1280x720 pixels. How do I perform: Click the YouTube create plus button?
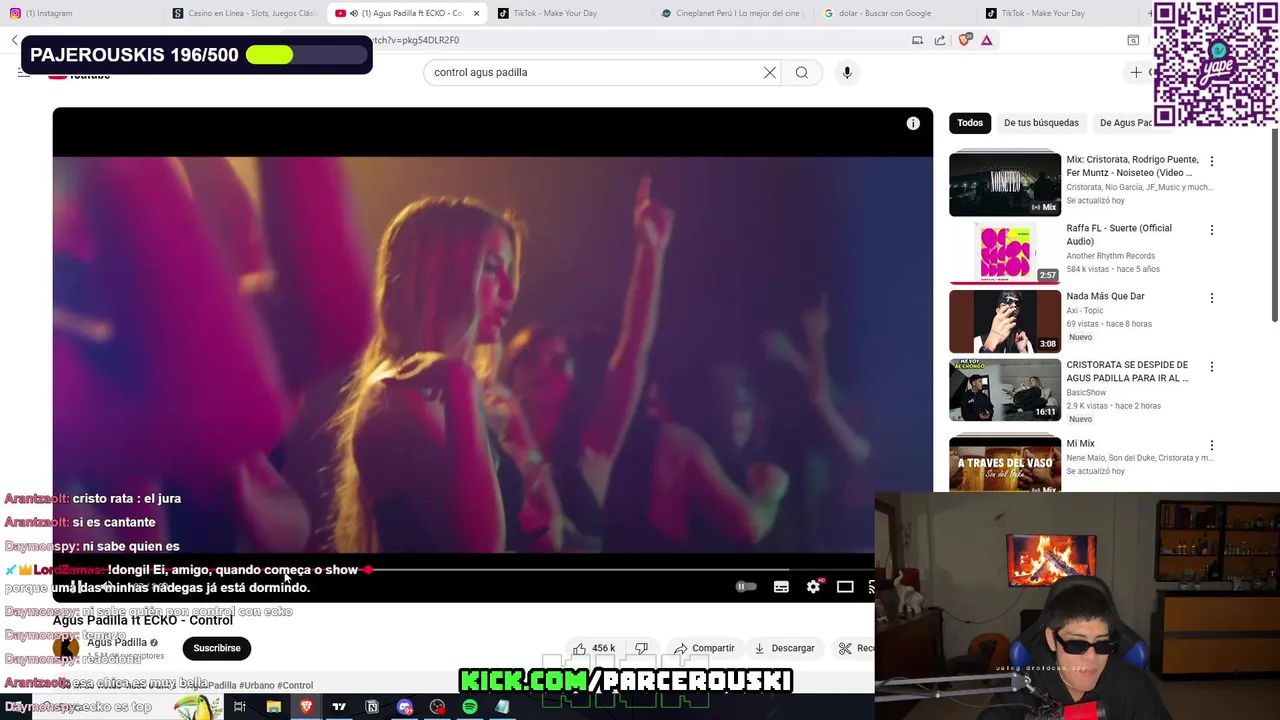tap(1136, 72)
